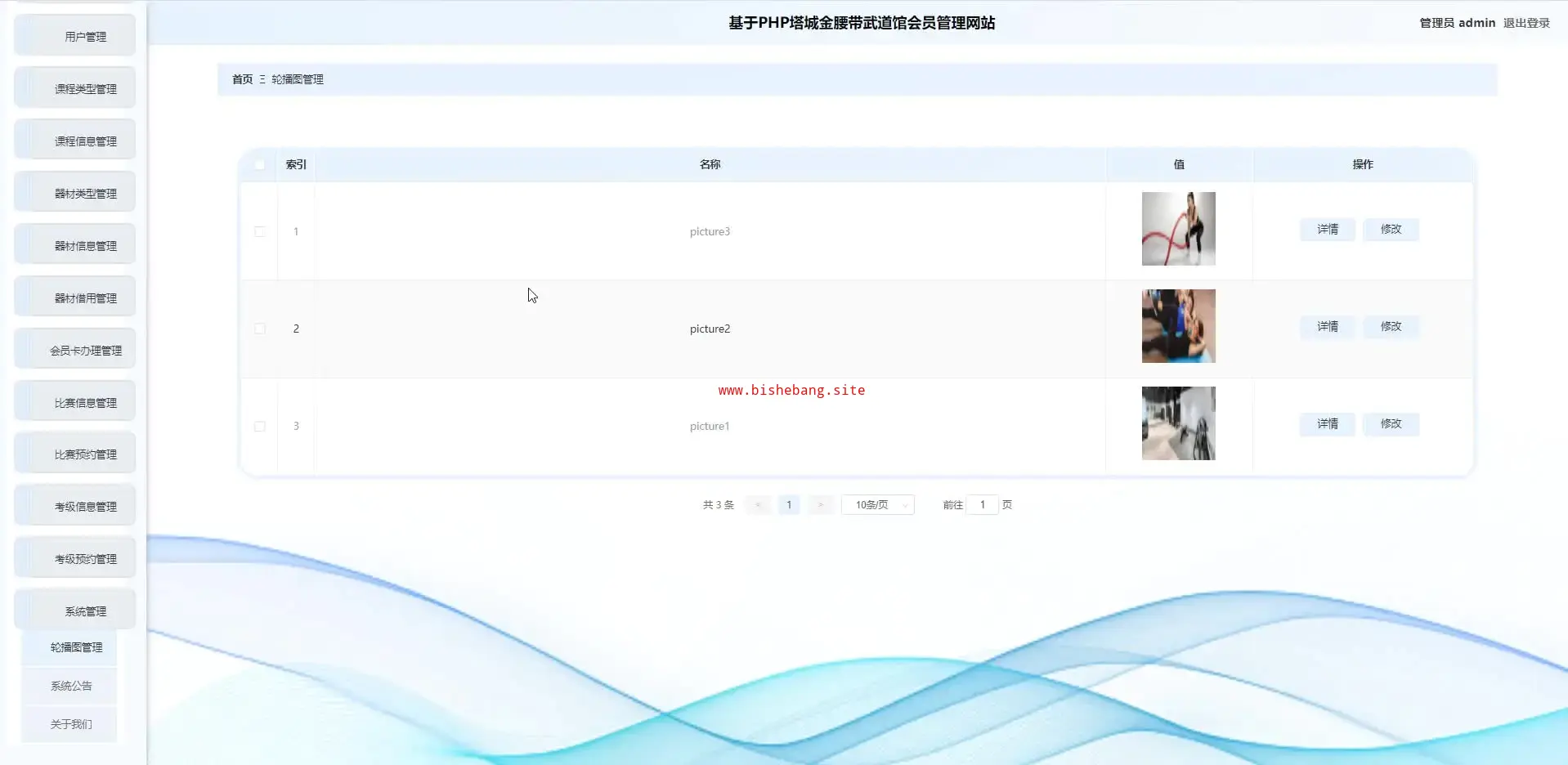
Task: Collapse the 系统管理 sidebar menu
Action: click(85, 611)
